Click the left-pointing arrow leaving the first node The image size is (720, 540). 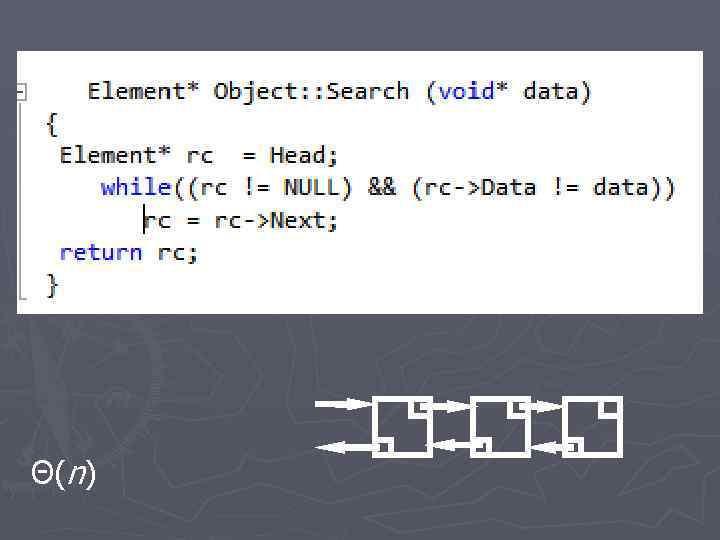click(x=343, y=449)
